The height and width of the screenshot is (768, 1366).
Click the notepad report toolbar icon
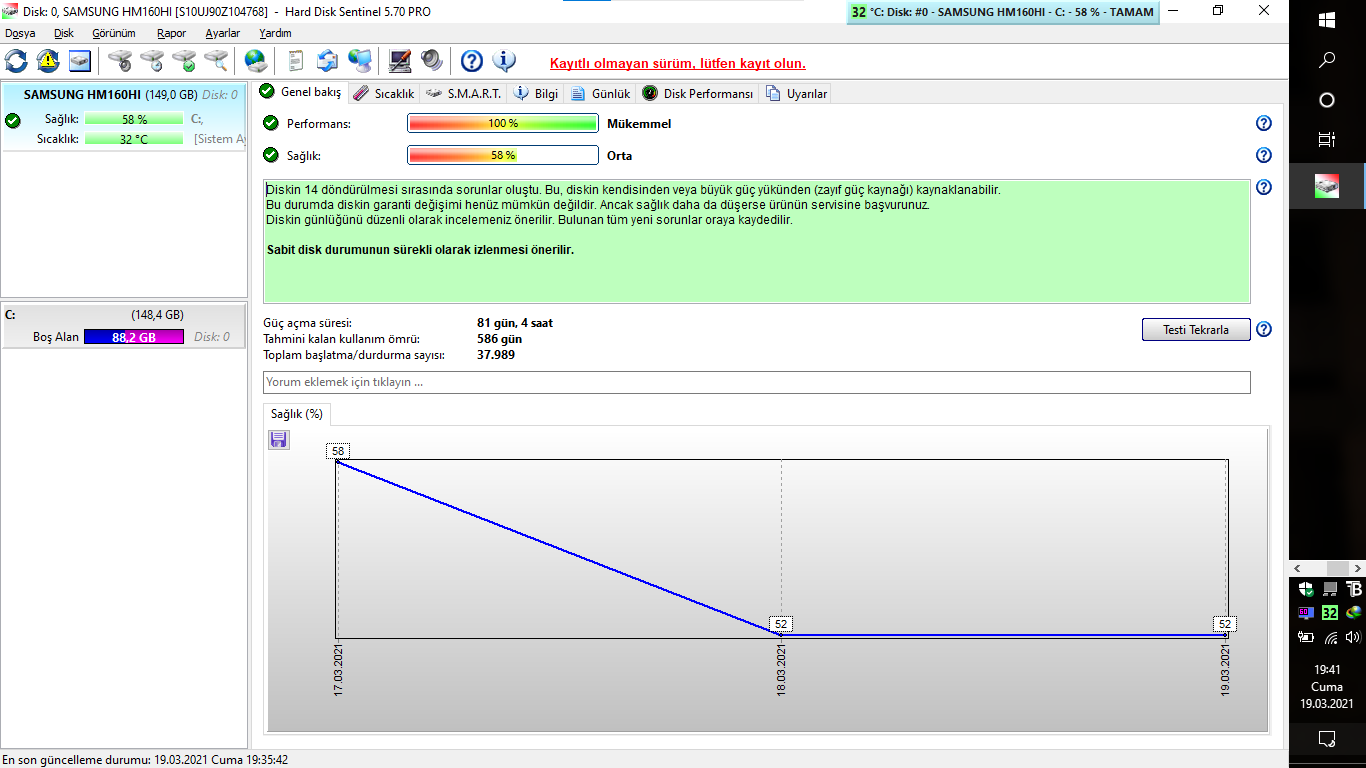point(296,61)
